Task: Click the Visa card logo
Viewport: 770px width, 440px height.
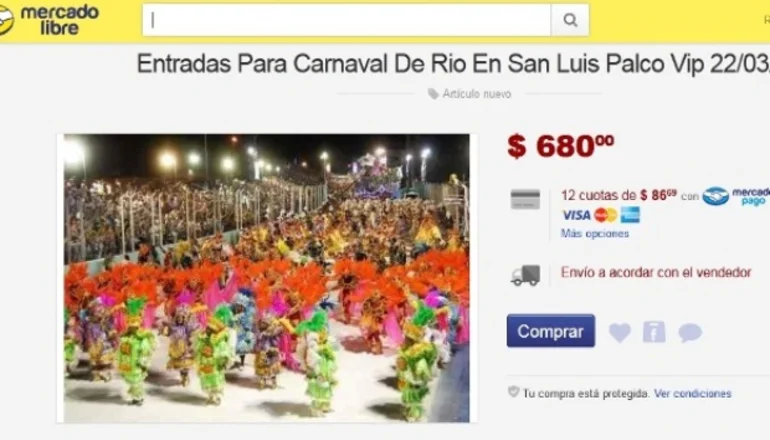Action: [577, 215]
